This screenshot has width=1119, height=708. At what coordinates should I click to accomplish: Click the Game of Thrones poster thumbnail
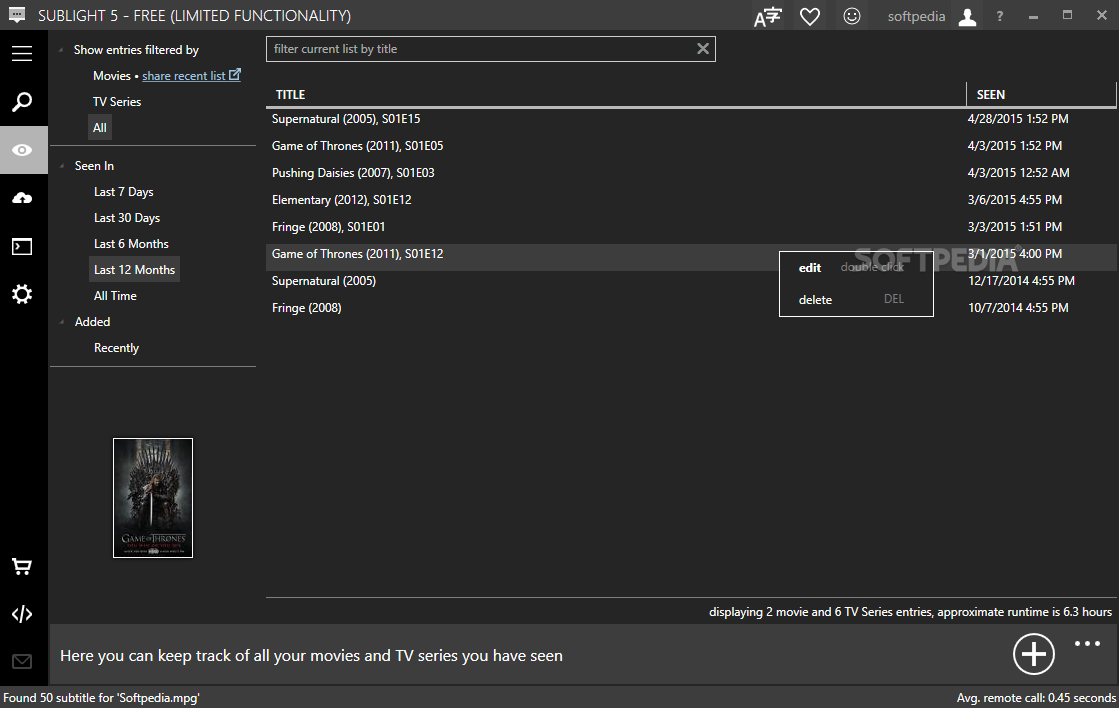tap(153, 498)
